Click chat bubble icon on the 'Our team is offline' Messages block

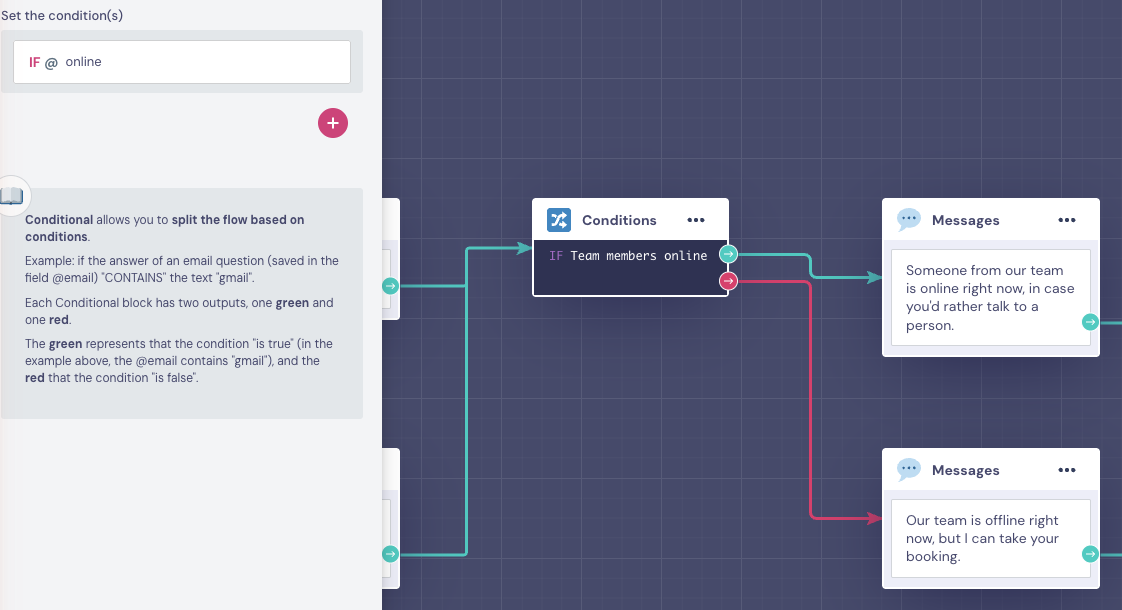pos(909,469)
